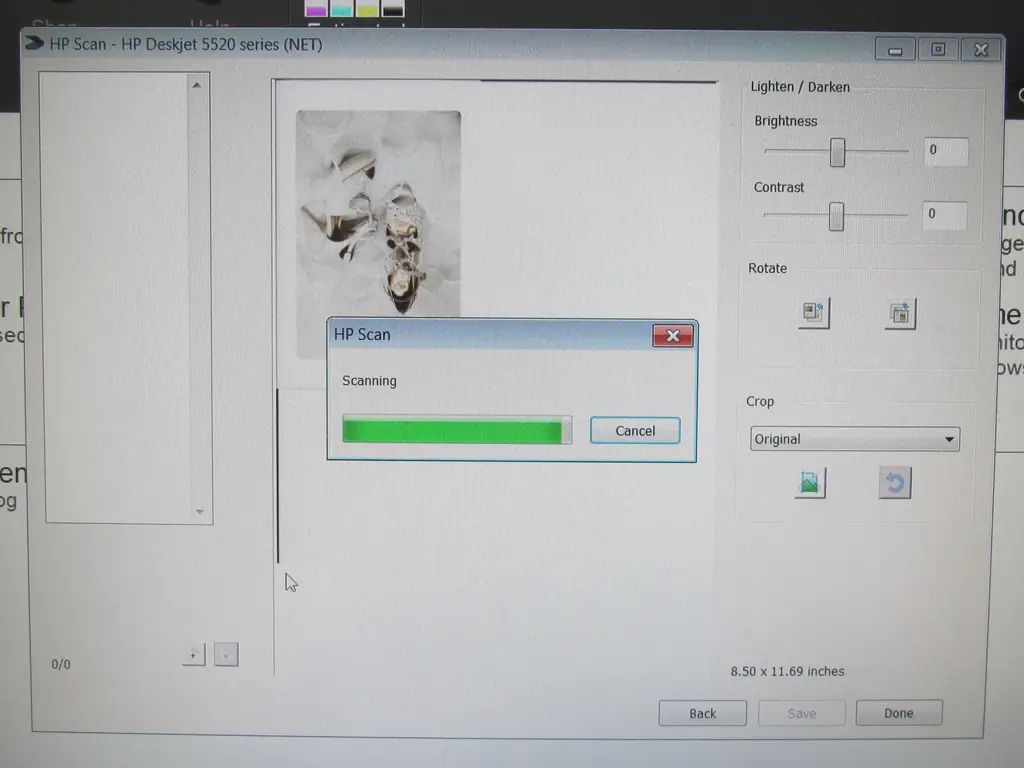The image size is (1024, 768).
Task: Click the Contrast slider handle
Action: (x=836, y=216)
